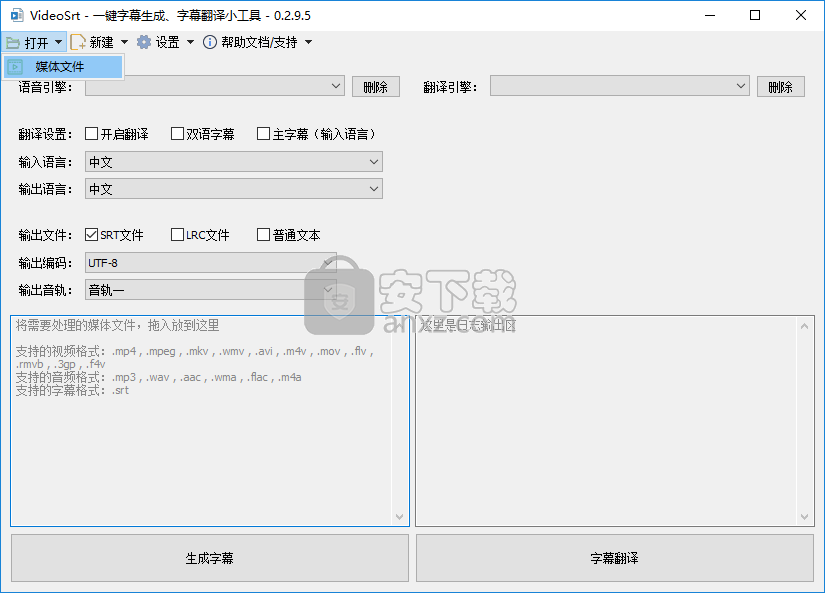The width and height of the screenshot is (825, 593).
Task: Click the new-file icon beside 新建
Action: [x=78, y=42]
